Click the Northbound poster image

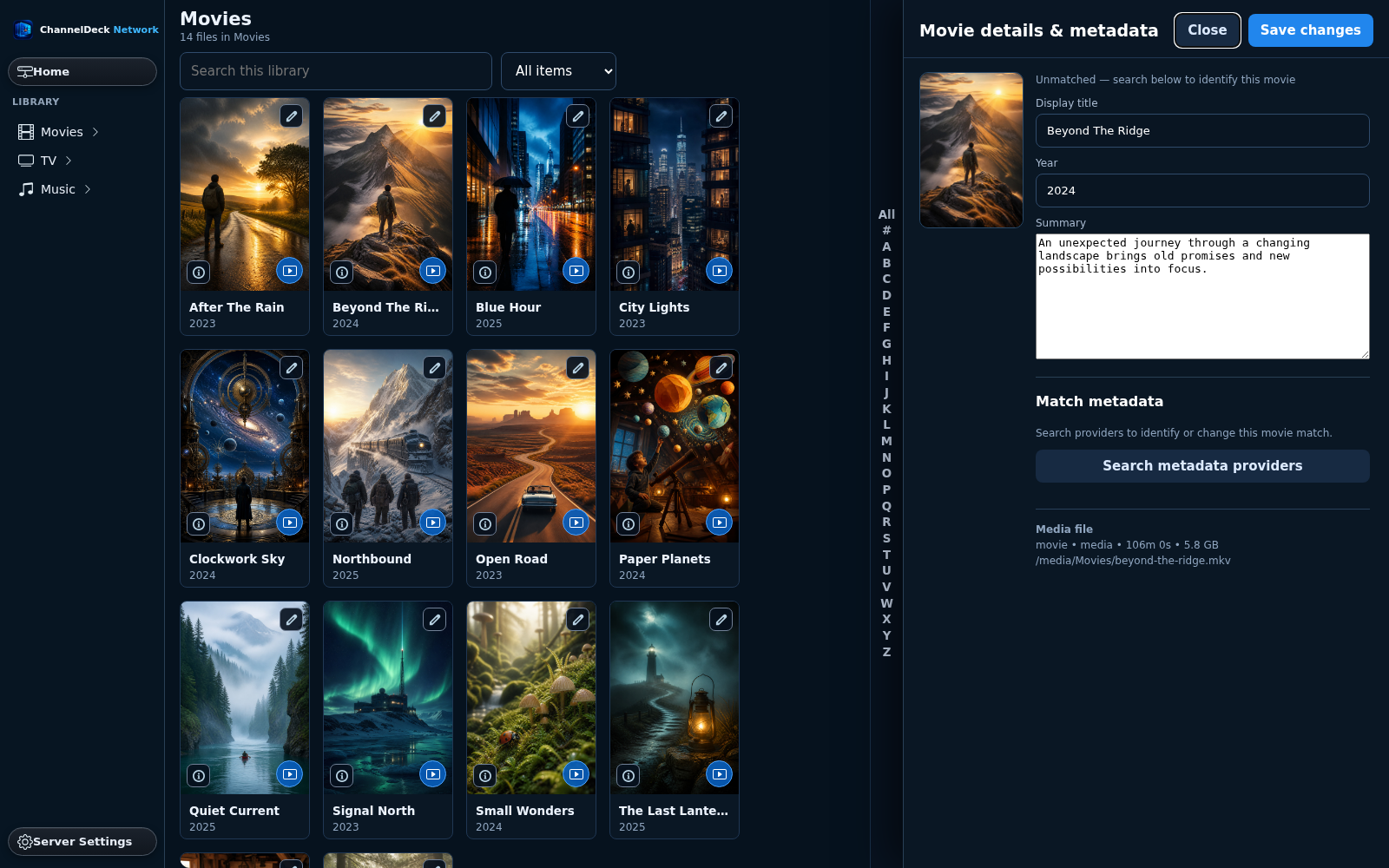click(388, 446)
